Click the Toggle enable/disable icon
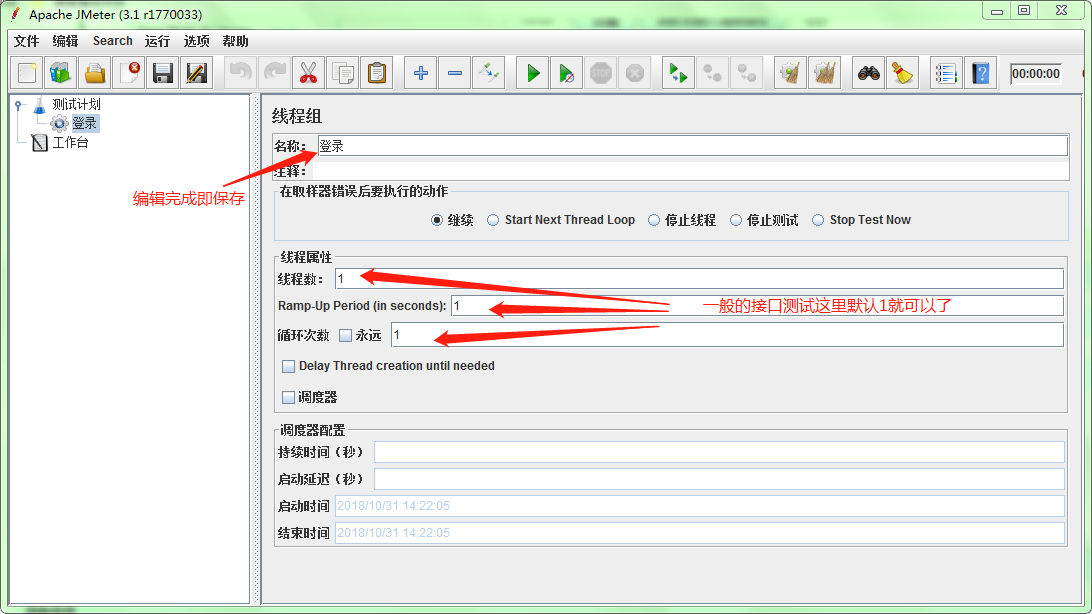The image size is (1092, 614). 489,73
